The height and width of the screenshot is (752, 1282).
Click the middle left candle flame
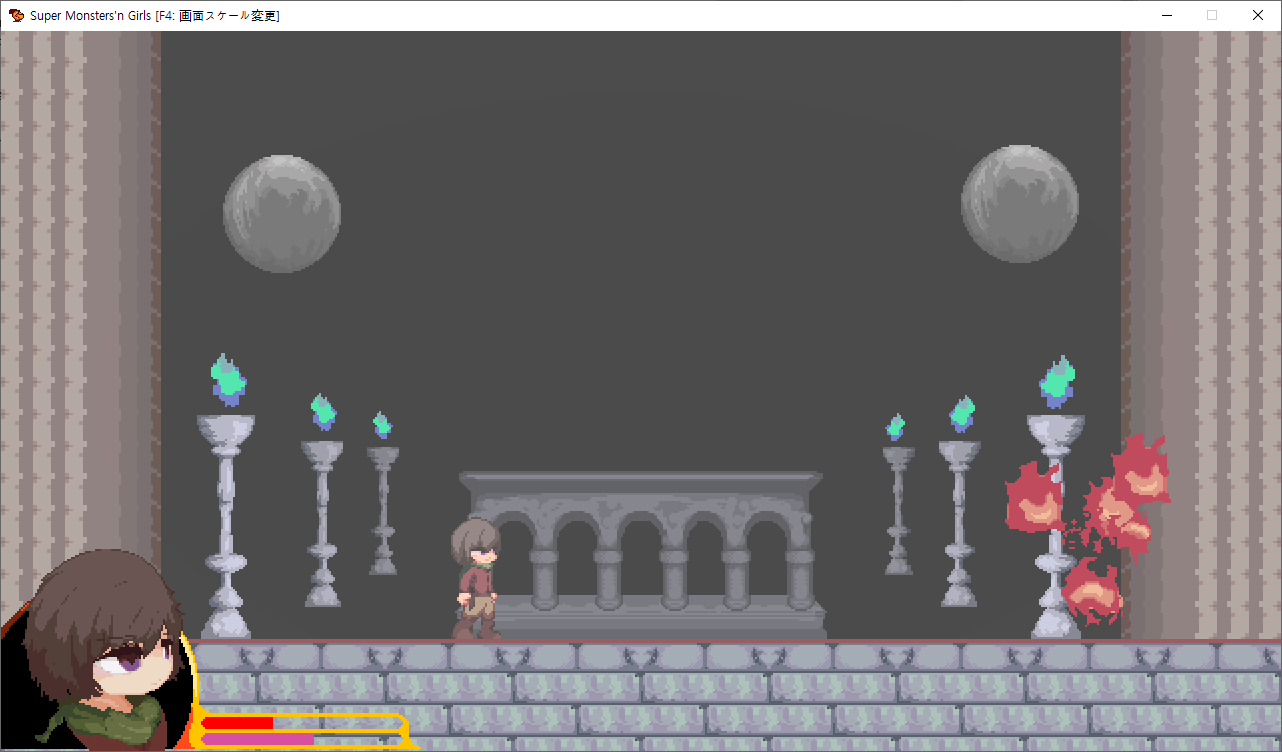click(x=323, y=410)
